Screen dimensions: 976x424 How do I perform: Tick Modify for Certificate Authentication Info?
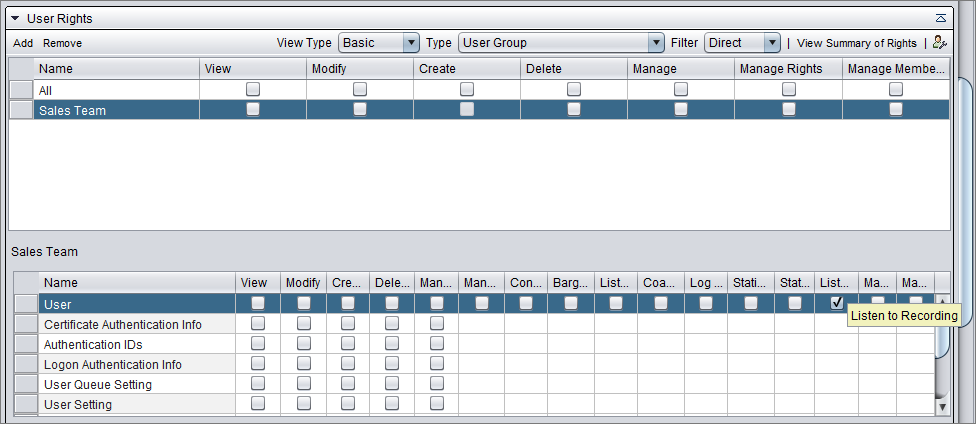(303, 323)
